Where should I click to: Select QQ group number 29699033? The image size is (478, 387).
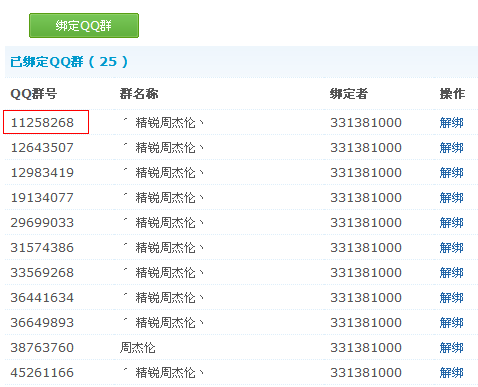click(42, 223)
